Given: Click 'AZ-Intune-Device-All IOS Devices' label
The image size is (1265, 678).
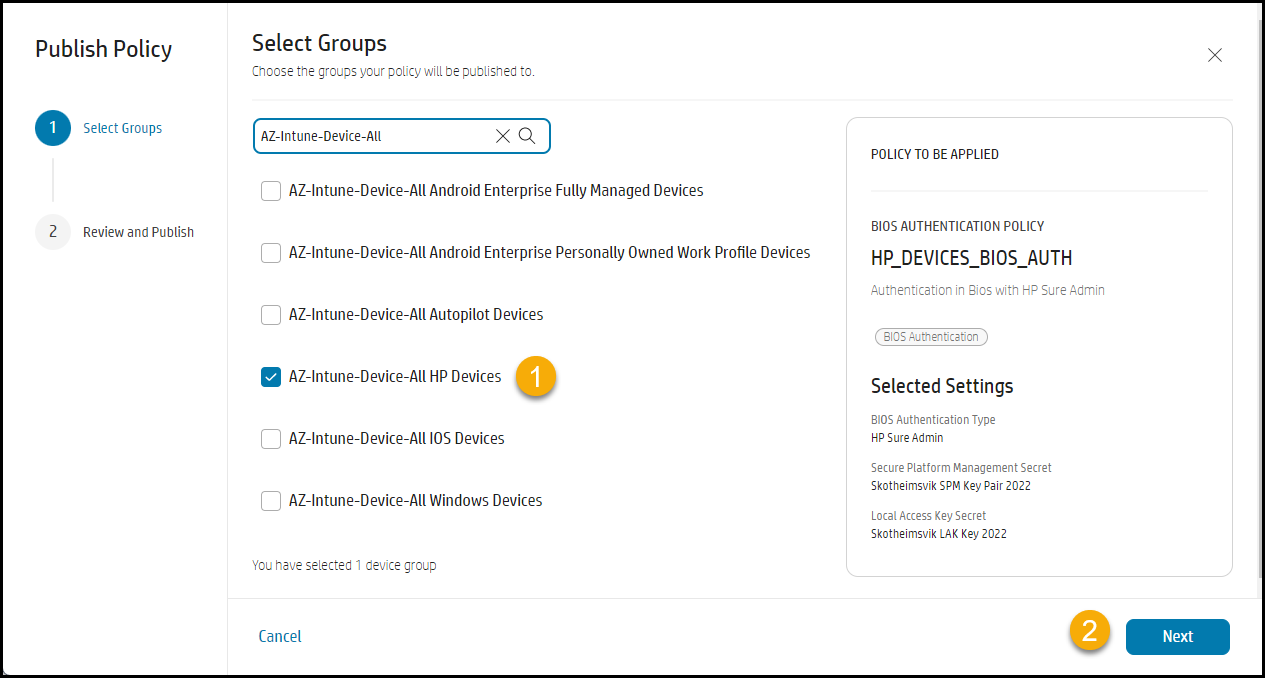Looking at the screenshot, I should pos(397,438).
